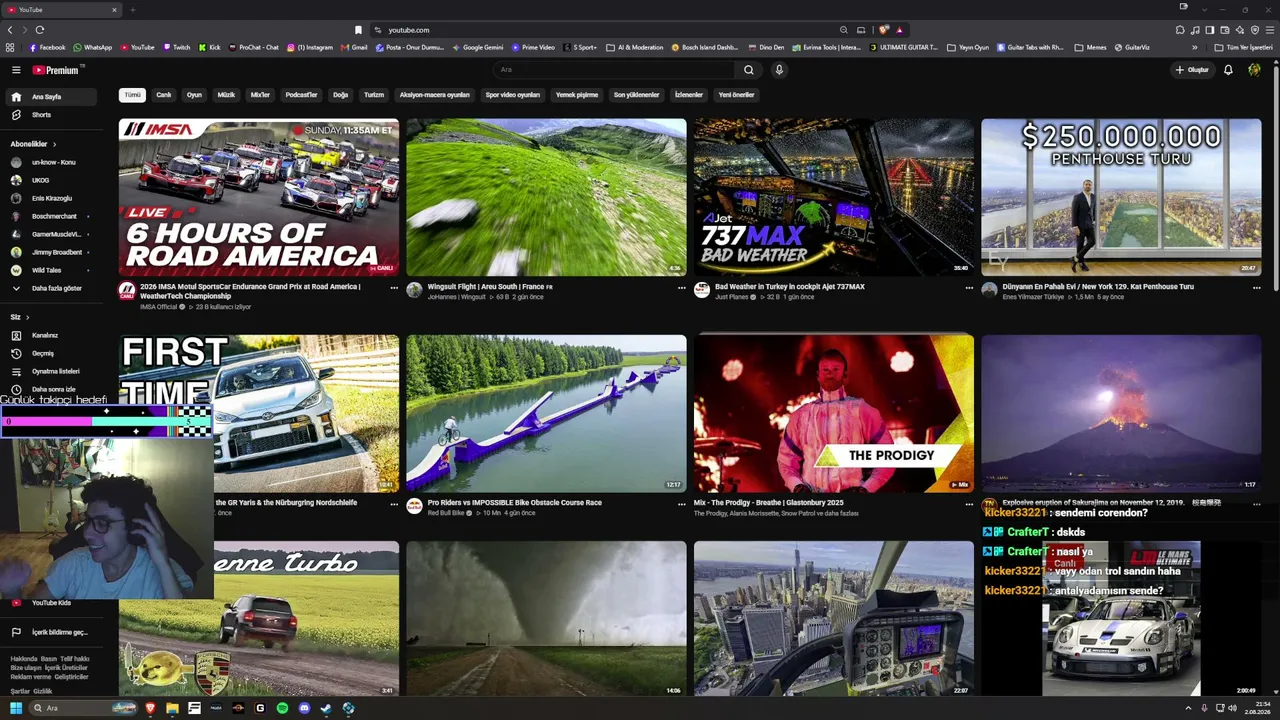Open the Windows Start menu
1280x720 pixels.
16,708
